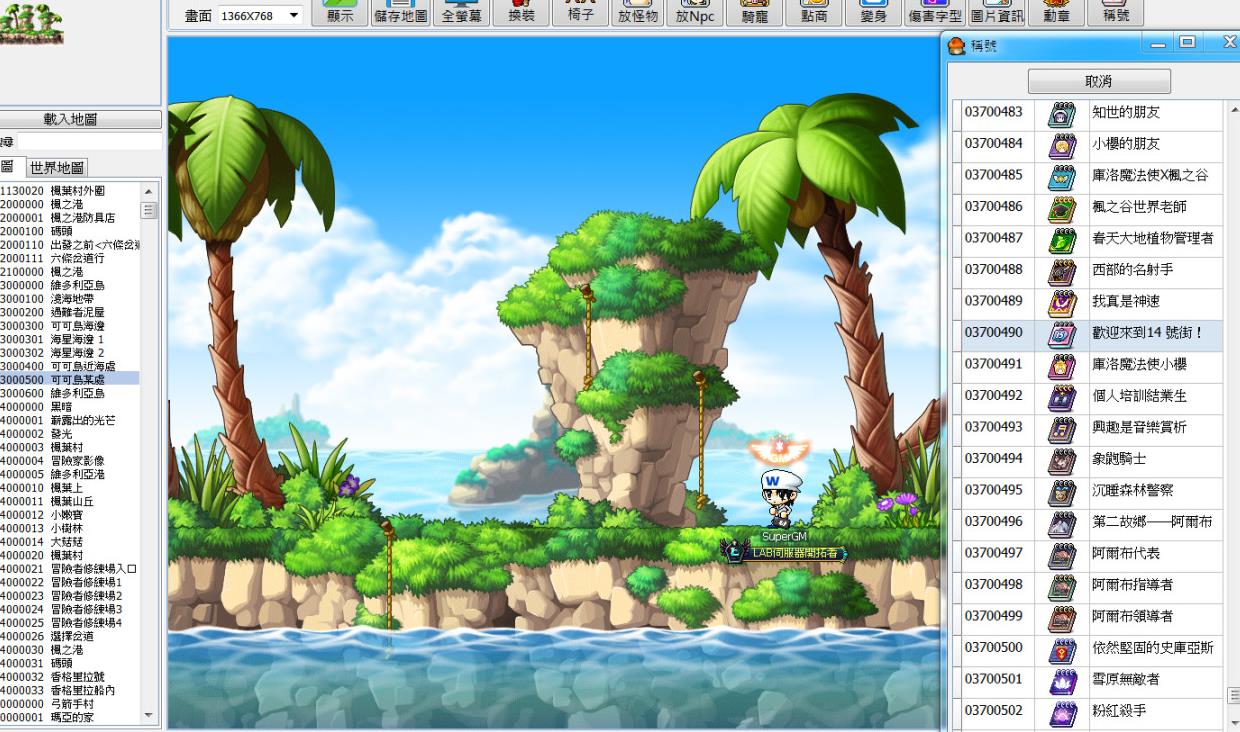Choose title 粉紅殺手 from the list
Image resolution: width=1240 pixels, height=732 pixels.
(1119, 711)
